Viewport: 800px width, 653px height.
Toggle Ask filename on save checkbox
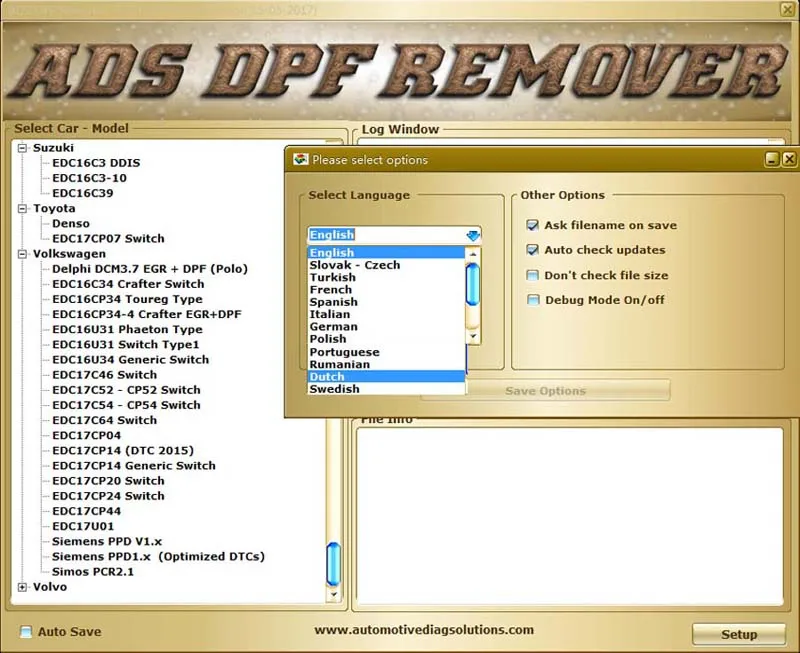(x=532, y=225)
